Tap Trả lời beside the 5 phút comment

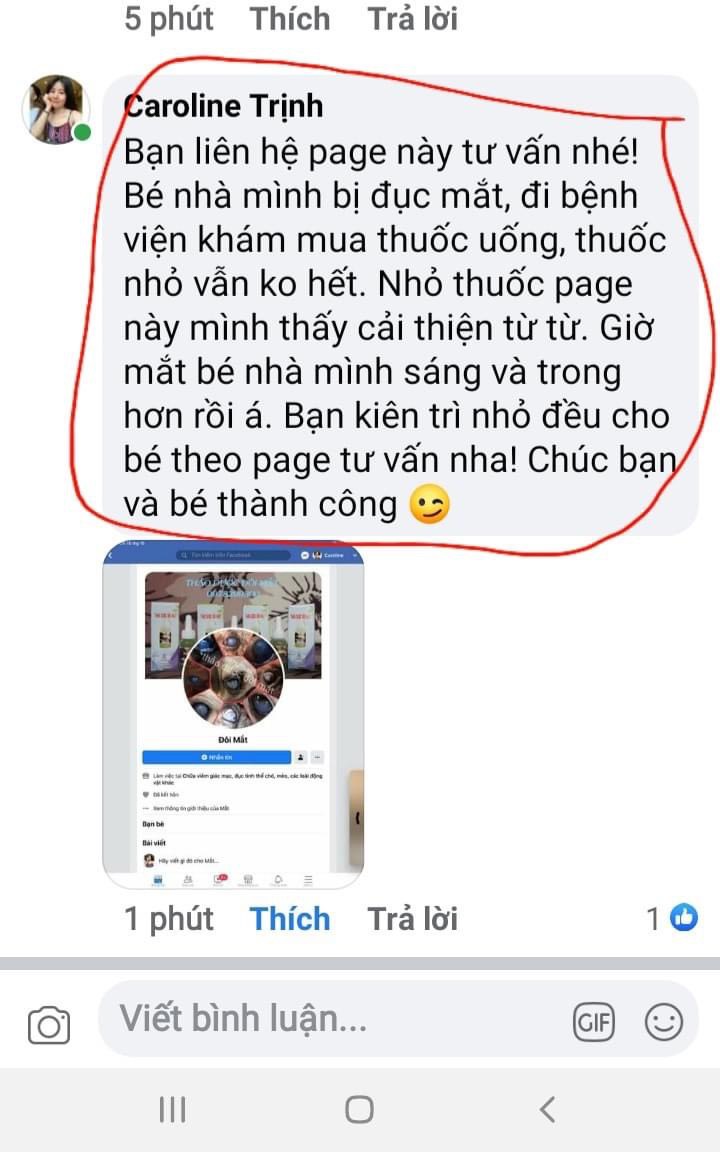(412, 18)
